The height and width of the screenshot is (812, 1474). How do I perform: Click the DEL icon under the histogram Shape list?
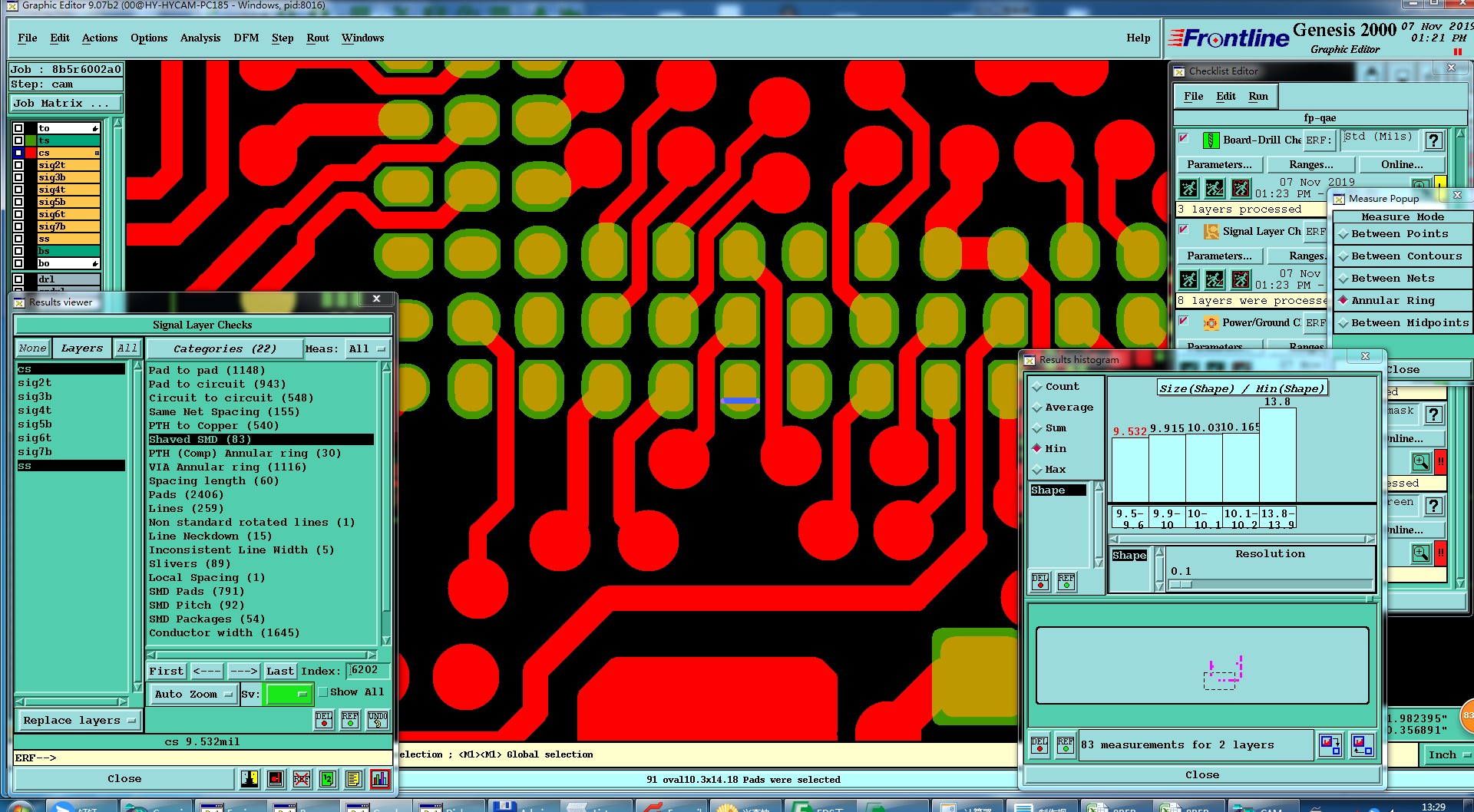tap(1040, 582)
